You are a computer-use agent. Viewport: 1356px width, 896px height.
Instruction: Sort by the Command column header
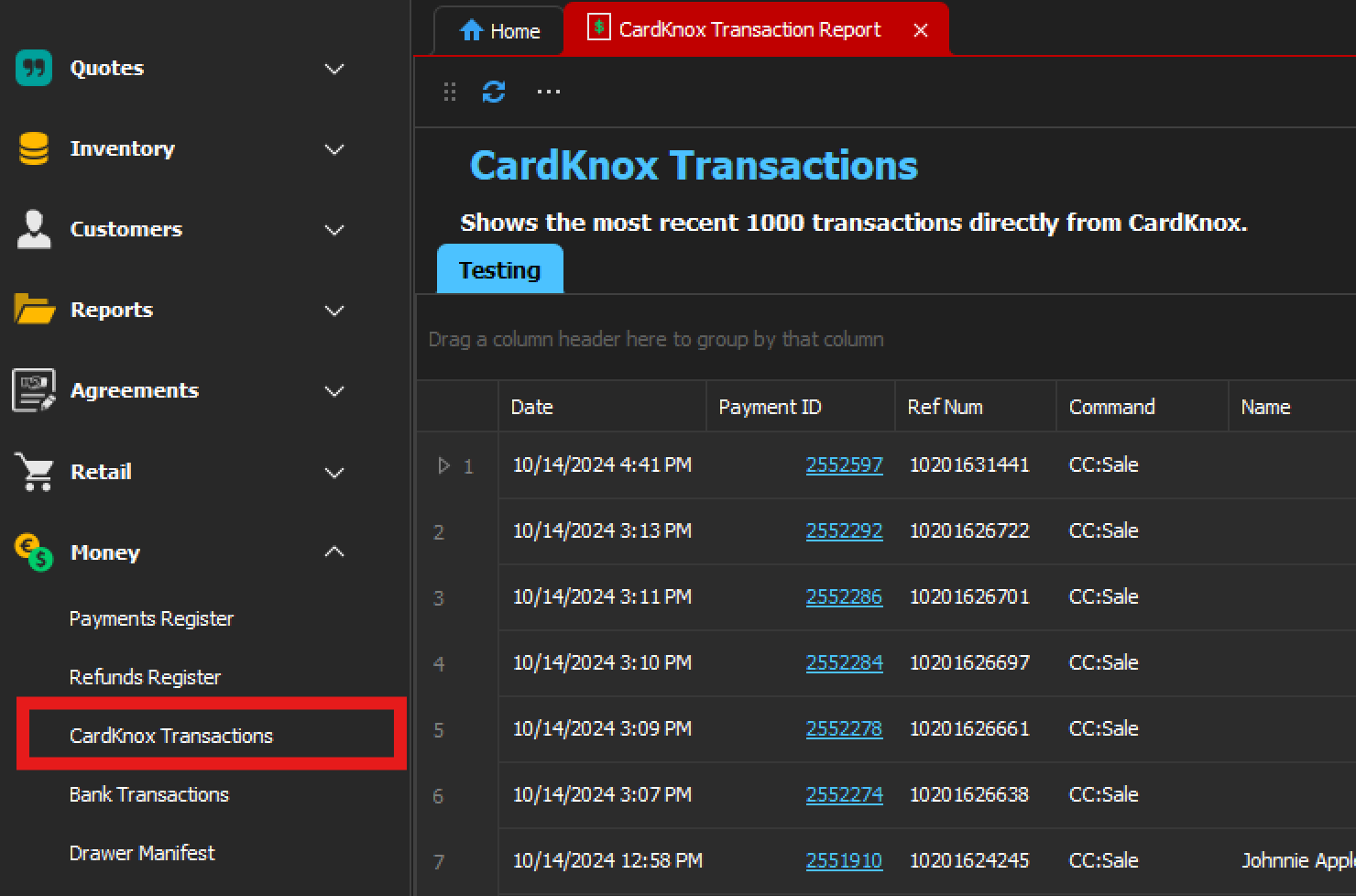1143,407
